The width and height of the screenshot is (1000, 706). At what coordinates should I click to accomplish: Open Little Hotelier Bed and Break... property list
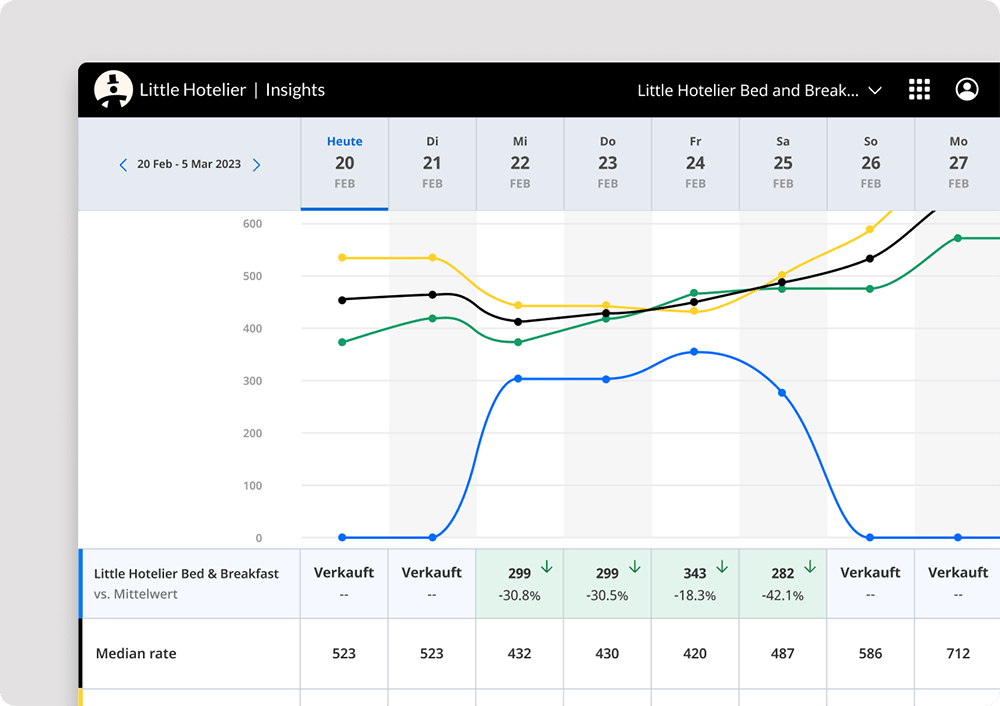(747, 90)
